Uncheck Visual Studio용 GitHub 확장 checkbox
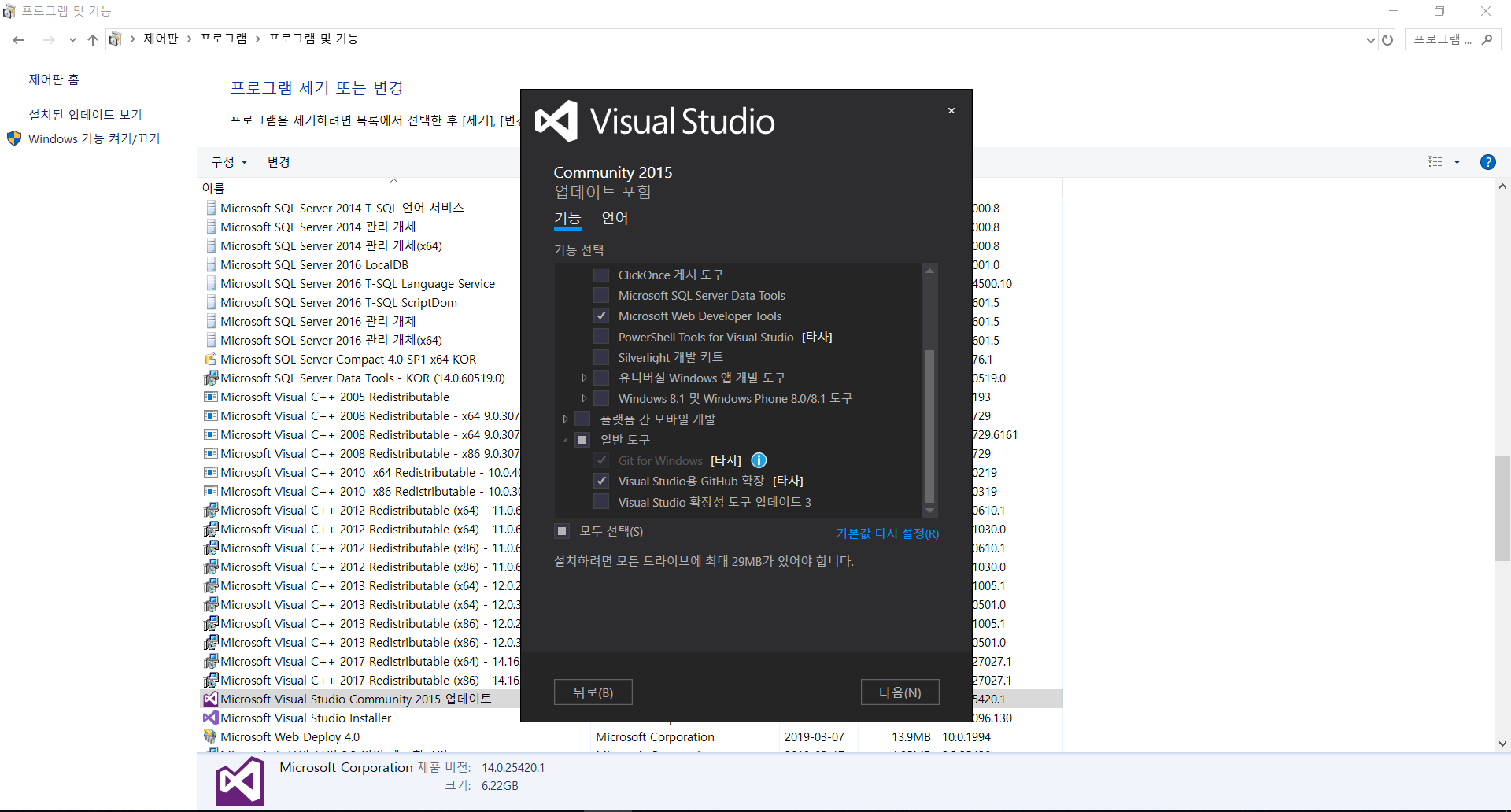 click(x=601, y=481)
